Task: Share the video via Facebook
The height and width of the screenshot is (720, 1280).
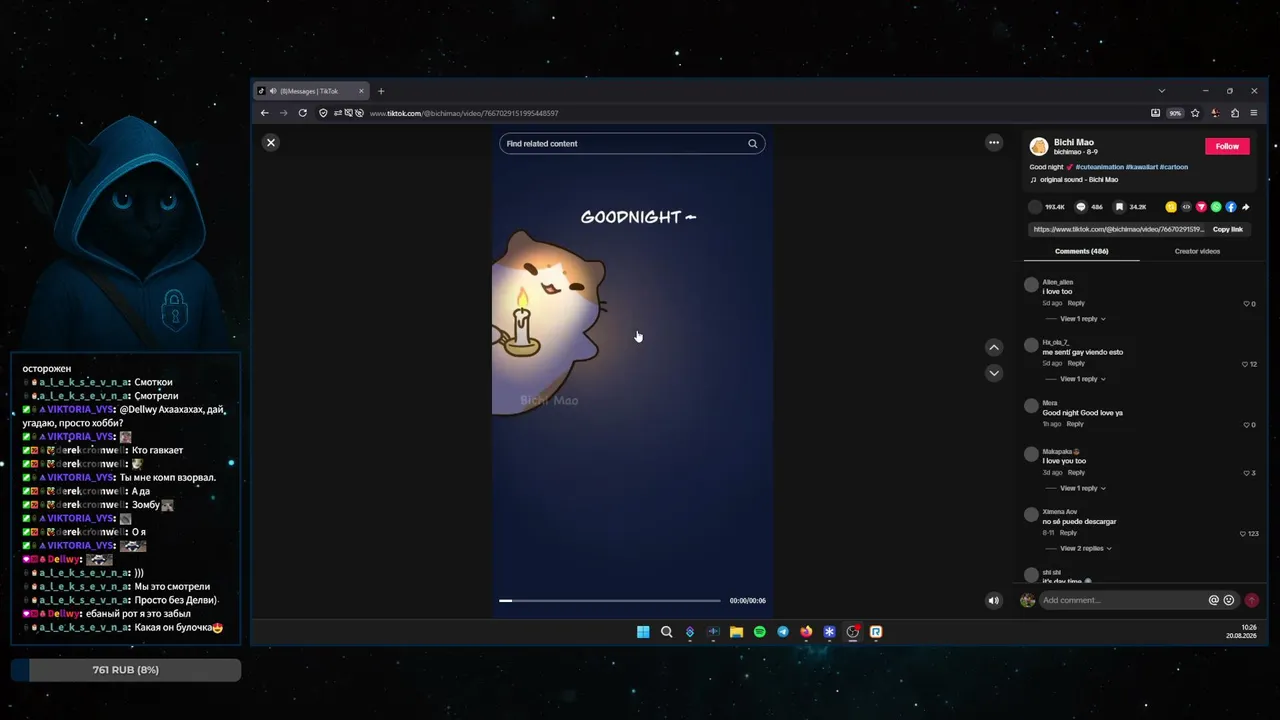Action: click(1231, 207)
